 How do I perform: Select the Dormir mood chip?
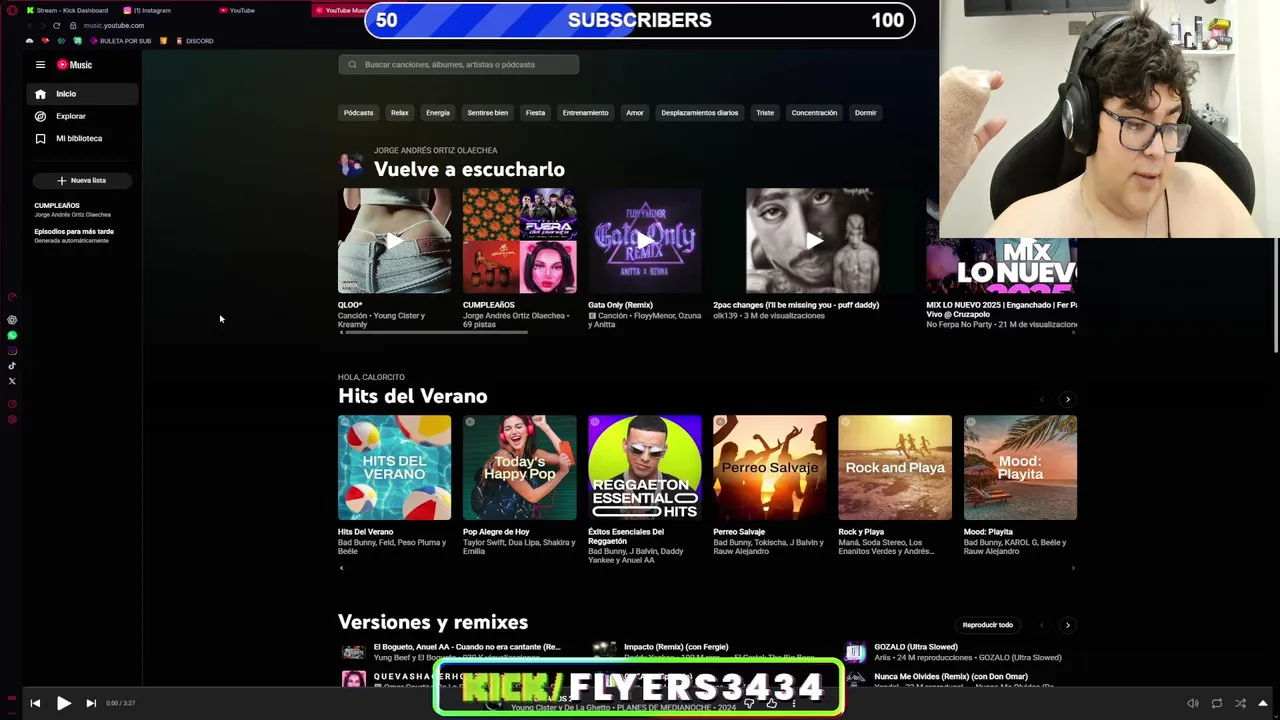pyautogui.click(x=866, y=113)
